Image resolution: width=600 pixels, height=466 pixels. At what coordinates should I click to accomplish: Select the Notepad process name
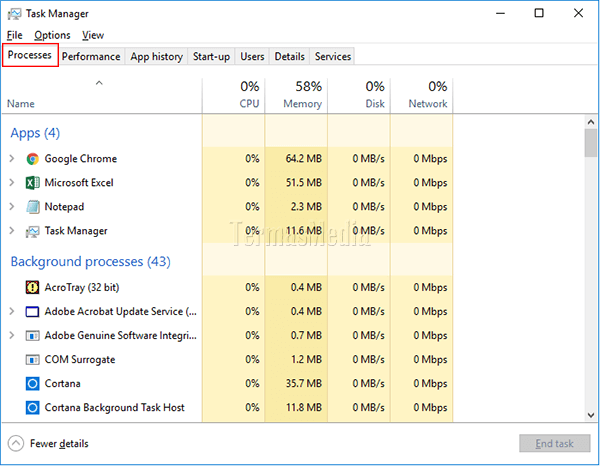pos(64,207)
